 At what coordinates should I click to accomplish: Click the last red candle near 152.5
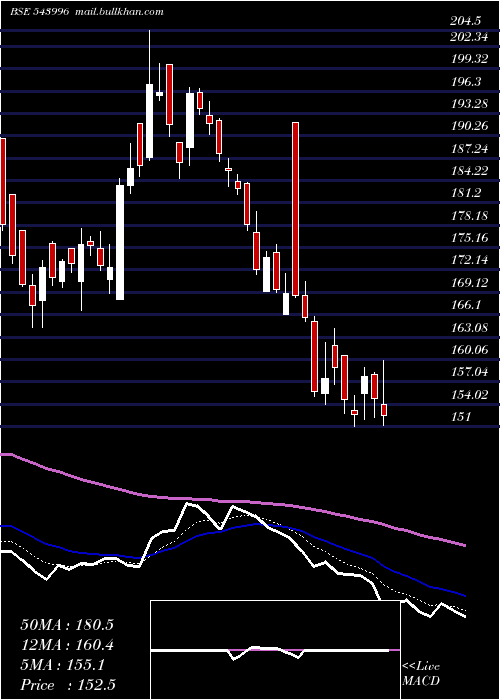(383, 410)
